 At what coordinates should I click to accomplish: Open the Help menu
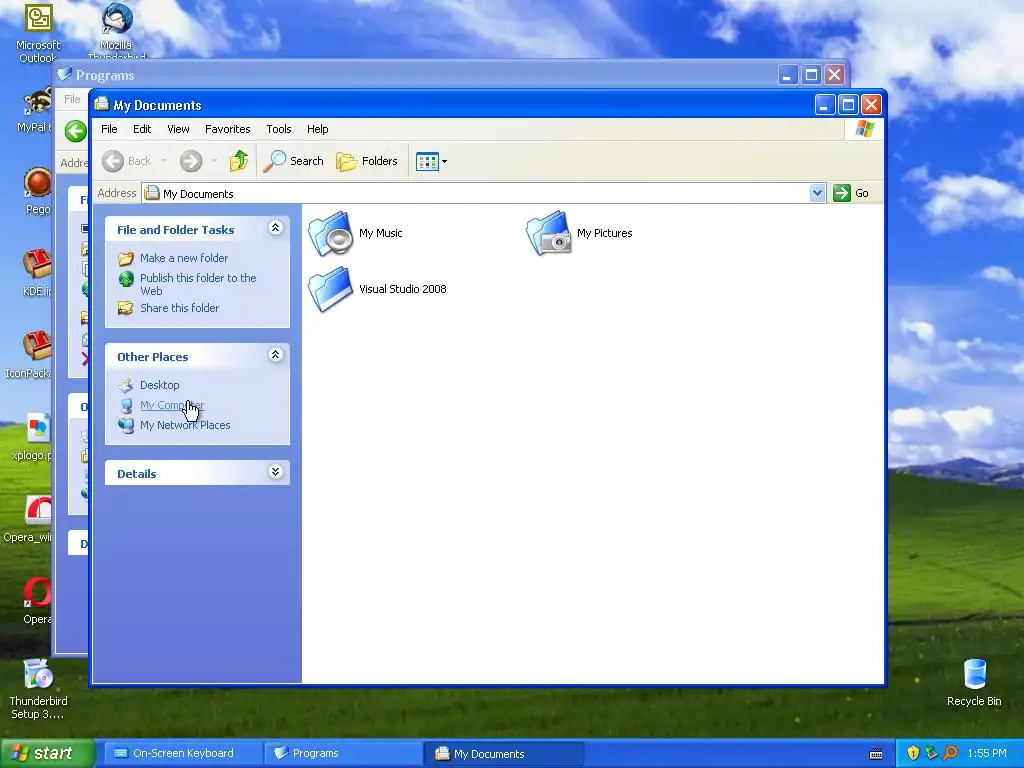[317, 129]
